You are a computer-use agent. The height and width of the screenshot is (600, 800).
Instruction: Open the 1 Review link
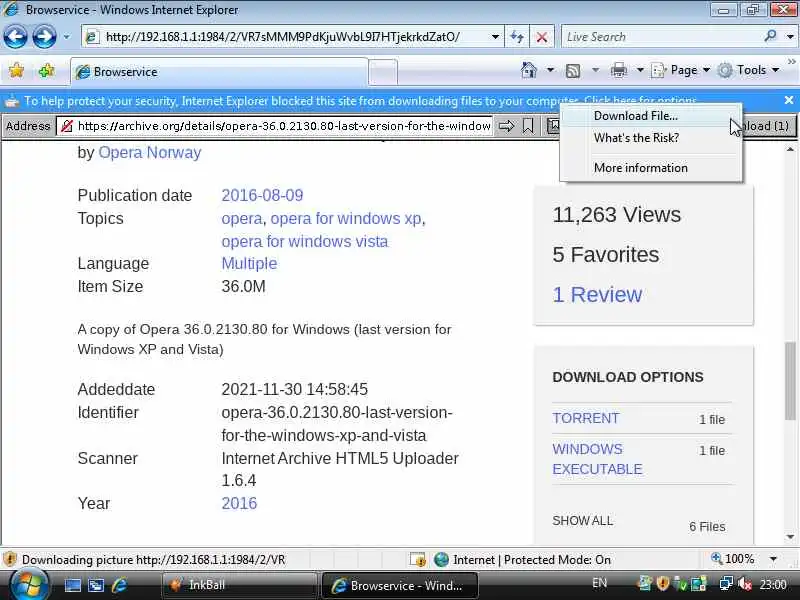point(597,294)
